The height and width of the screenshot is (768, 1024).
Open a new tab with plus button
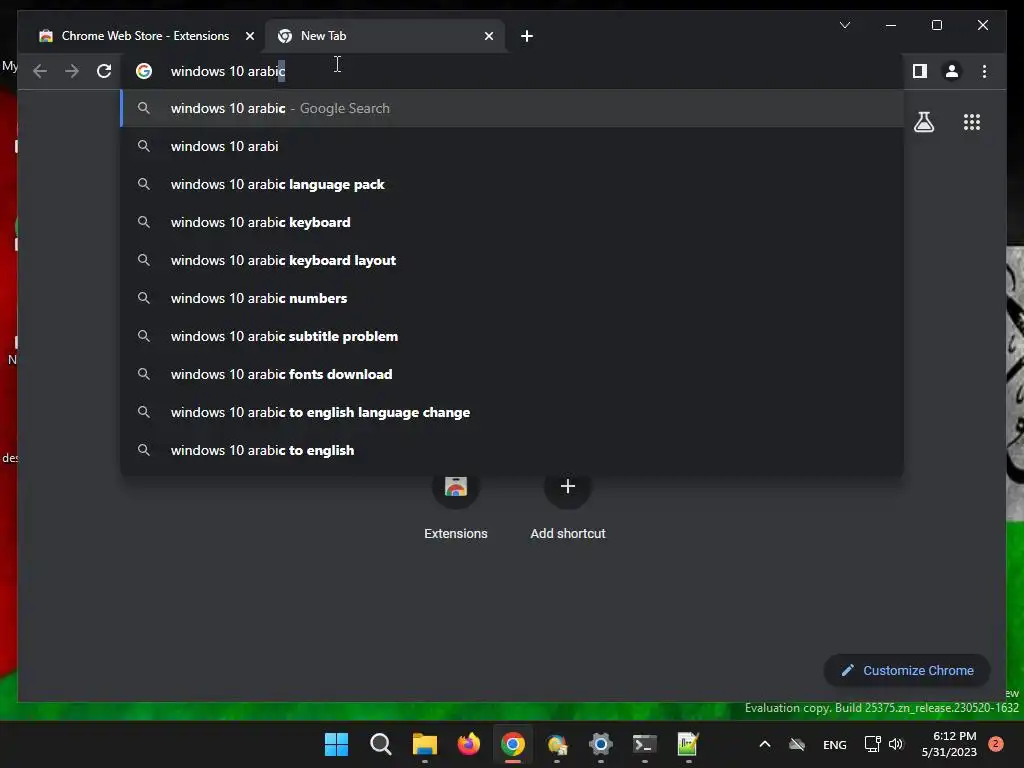click(x=527, y=36)
